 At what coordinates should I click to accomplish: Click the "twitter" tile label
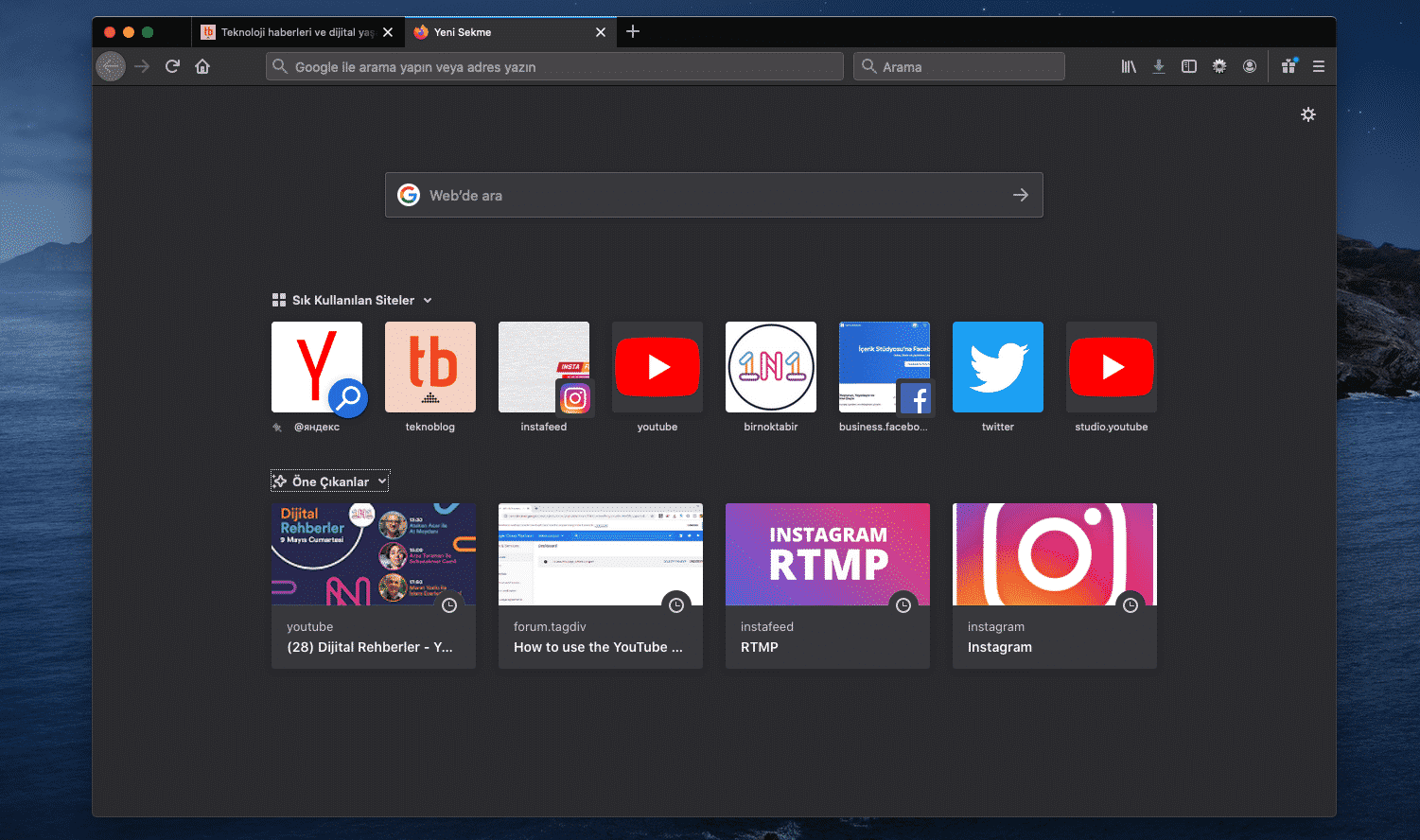(x=998, y=427)
